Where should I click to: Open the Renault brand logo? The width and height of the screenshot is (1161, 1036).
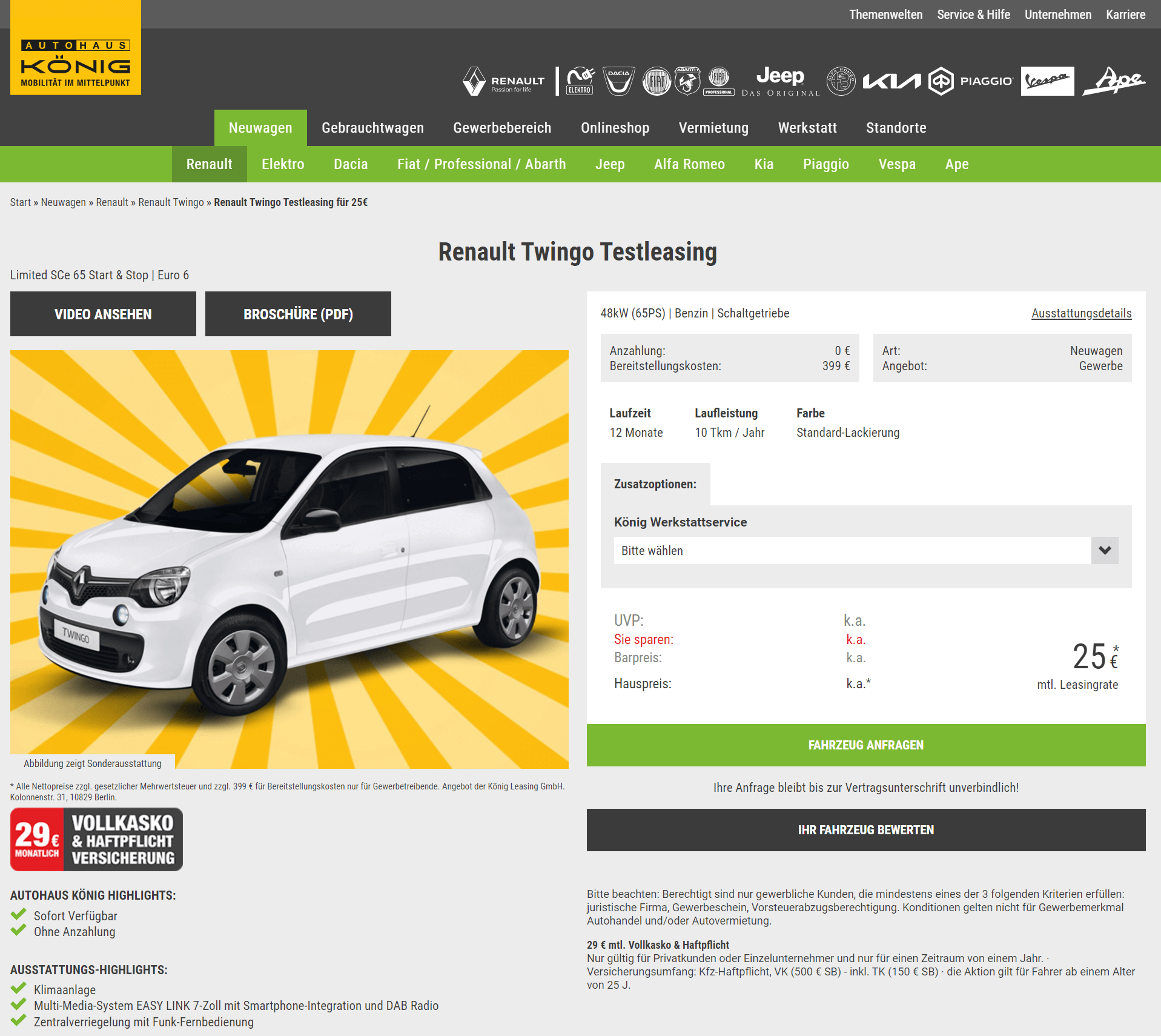[504, 81]
